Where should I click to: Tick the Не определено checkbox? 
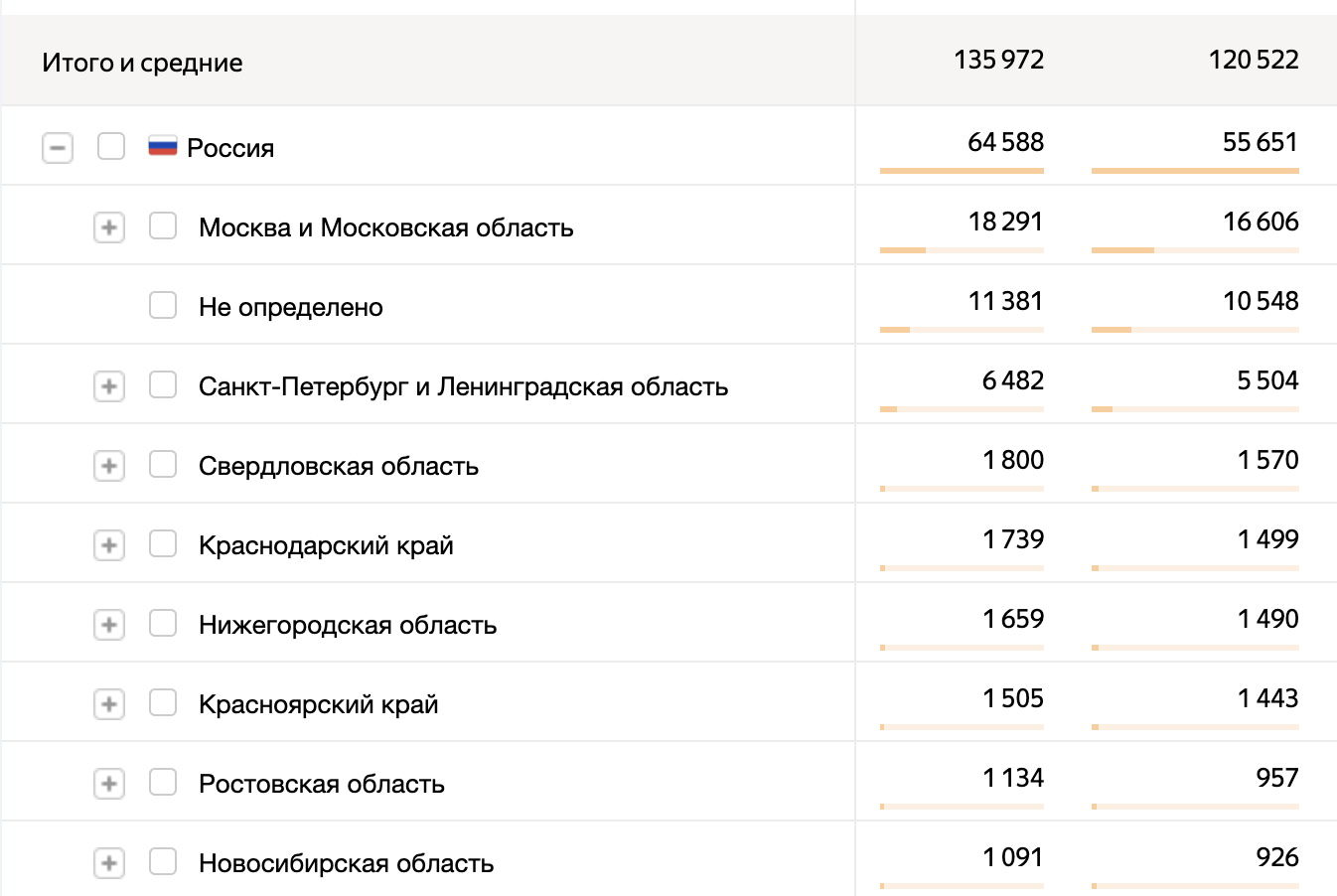pos(163,305)
